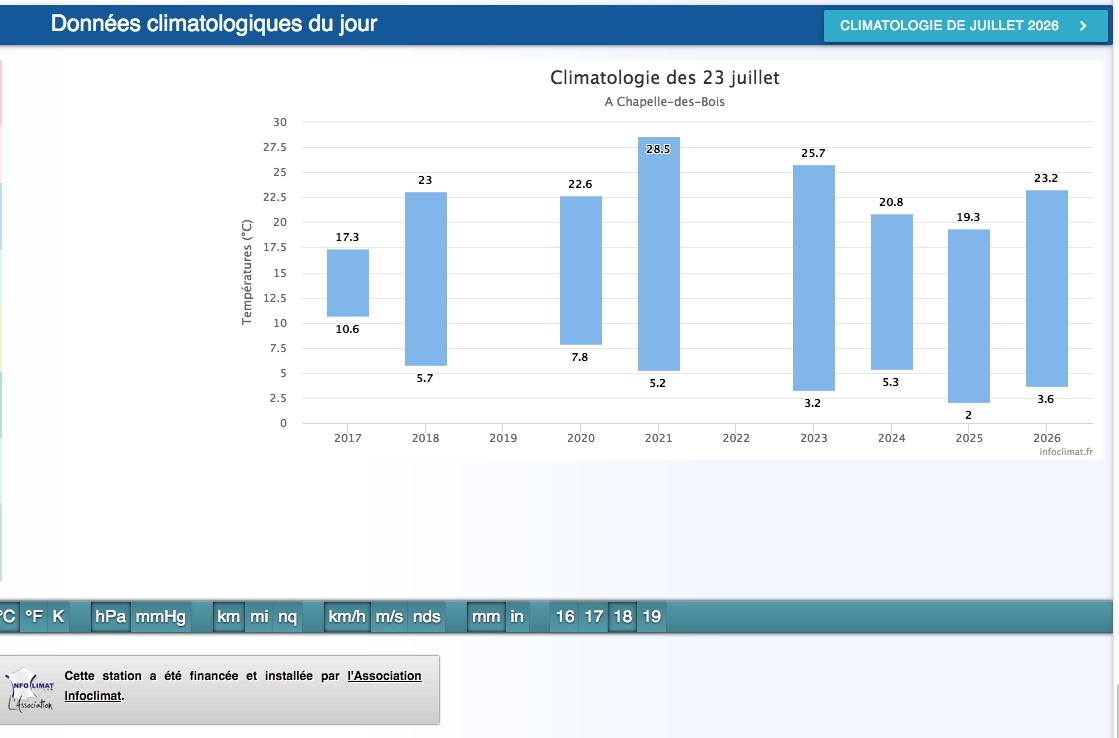Open l'Association Infoclimat link
Image resolution: width=1119 pixels, height=738 pixels.
[x=243, y=685]
